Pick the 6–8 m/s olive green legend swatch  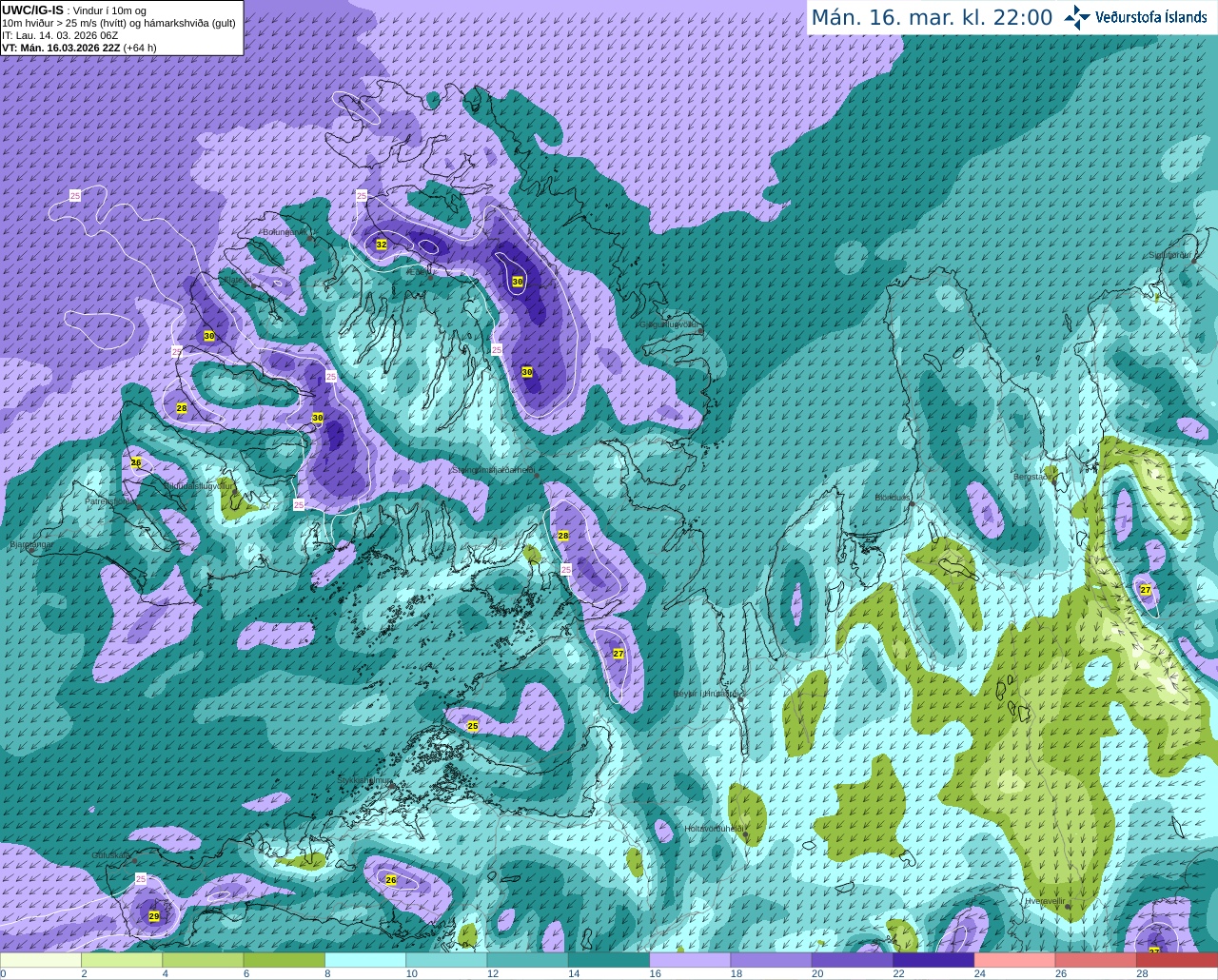click(x=285, y=960)
